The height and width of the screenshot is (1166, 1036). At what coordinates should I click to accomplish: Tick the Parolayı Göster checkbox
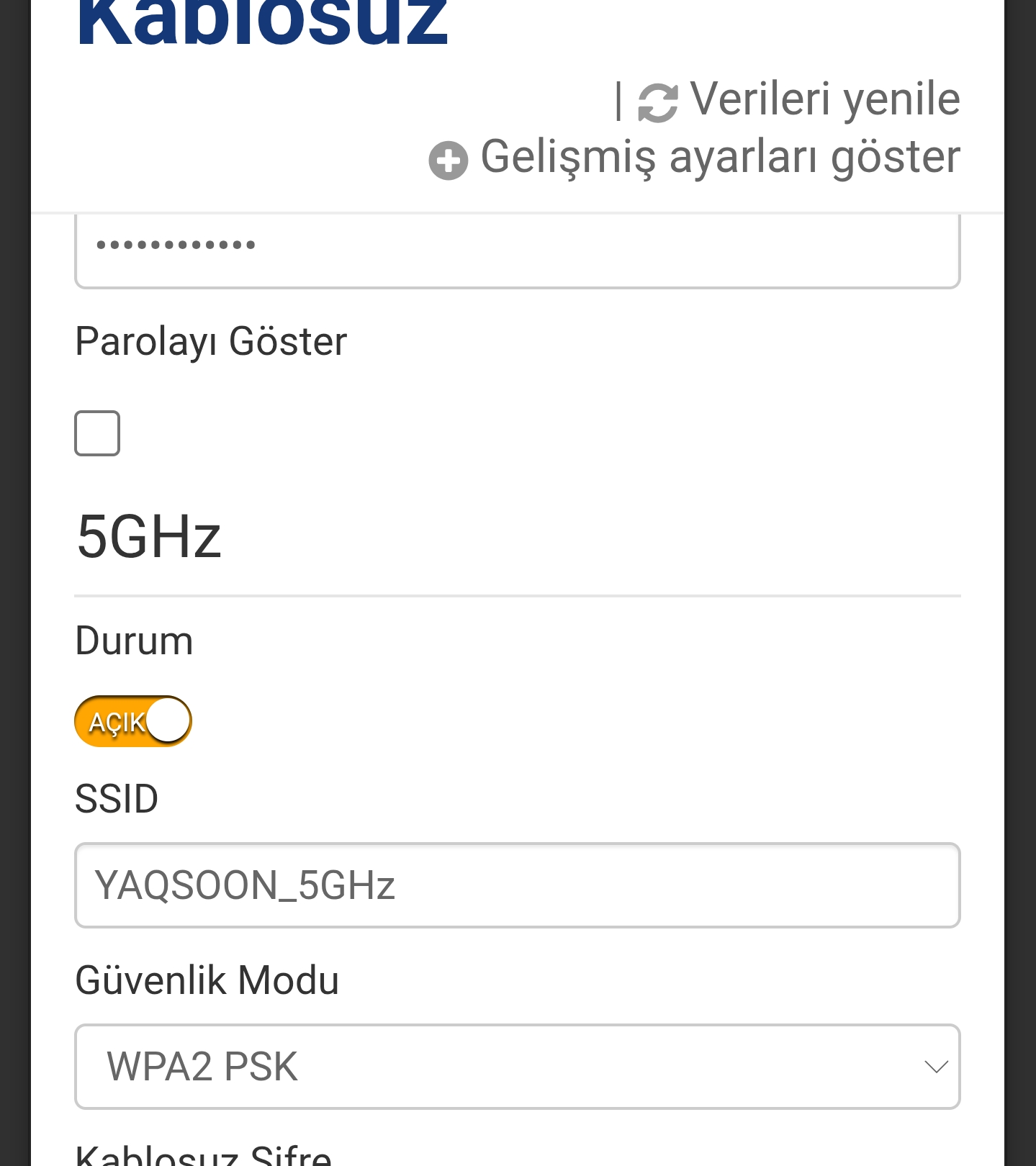coord(97,433)
